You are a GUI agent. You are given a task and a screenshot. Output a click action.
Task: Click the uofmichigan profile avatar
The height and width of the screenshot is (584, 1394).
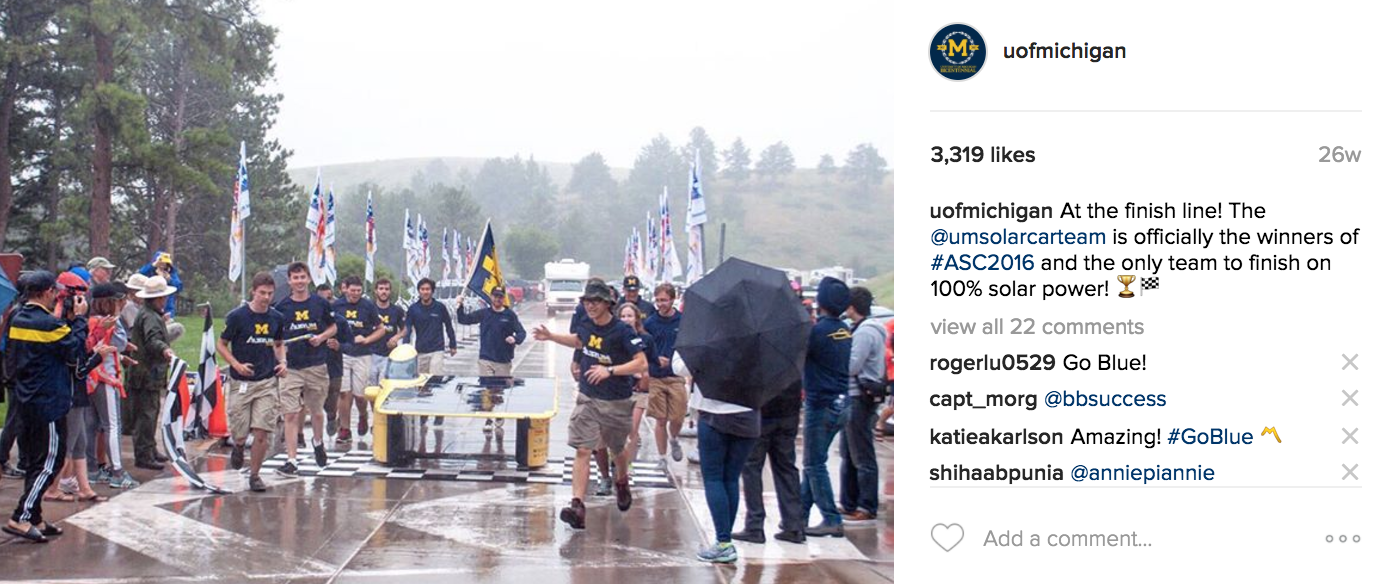pos(958,52)
